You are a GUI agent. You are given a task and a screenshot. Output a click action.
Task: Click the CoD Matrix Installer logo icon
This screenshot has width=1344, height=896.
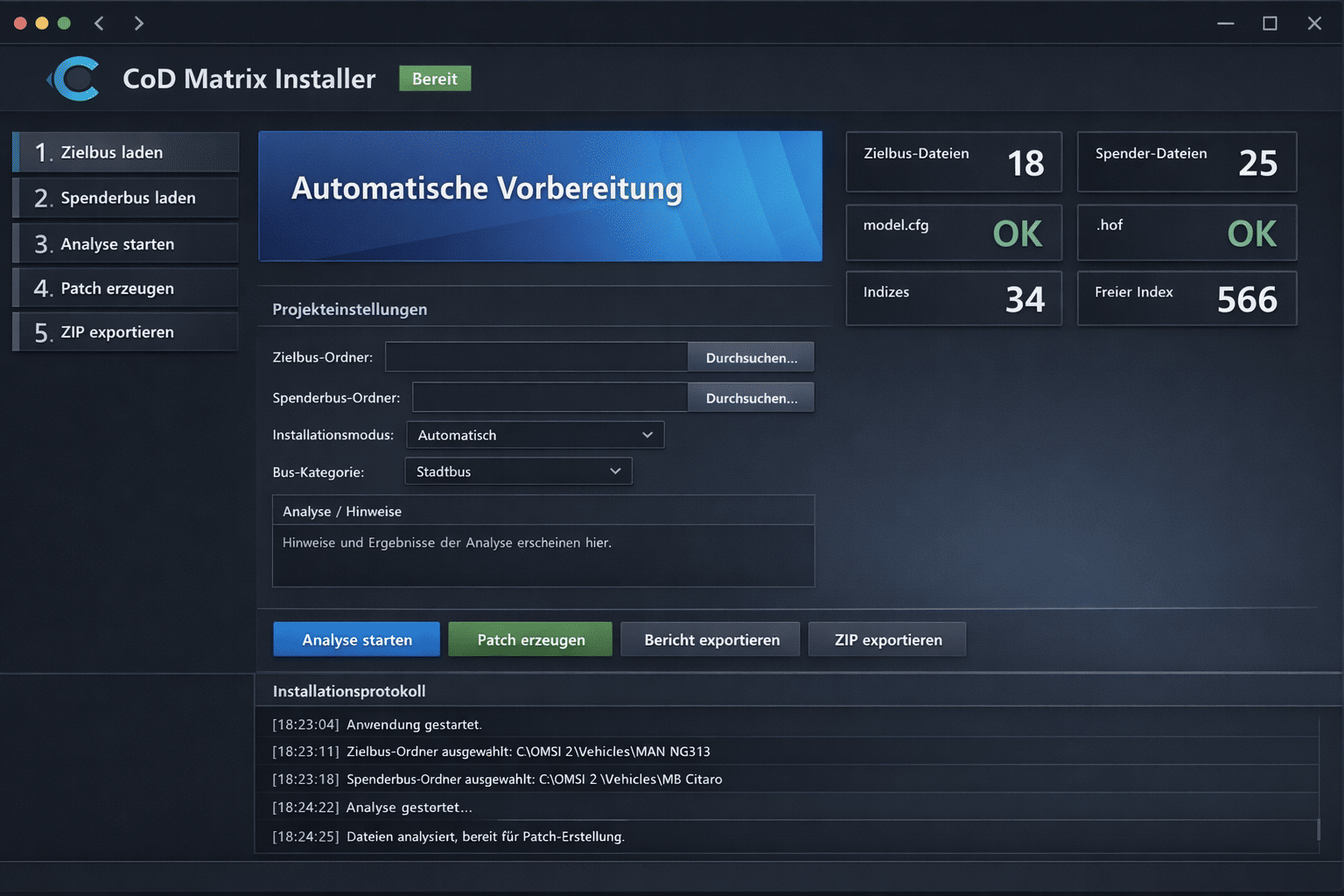pyautogui.click(x=76, y=79)
